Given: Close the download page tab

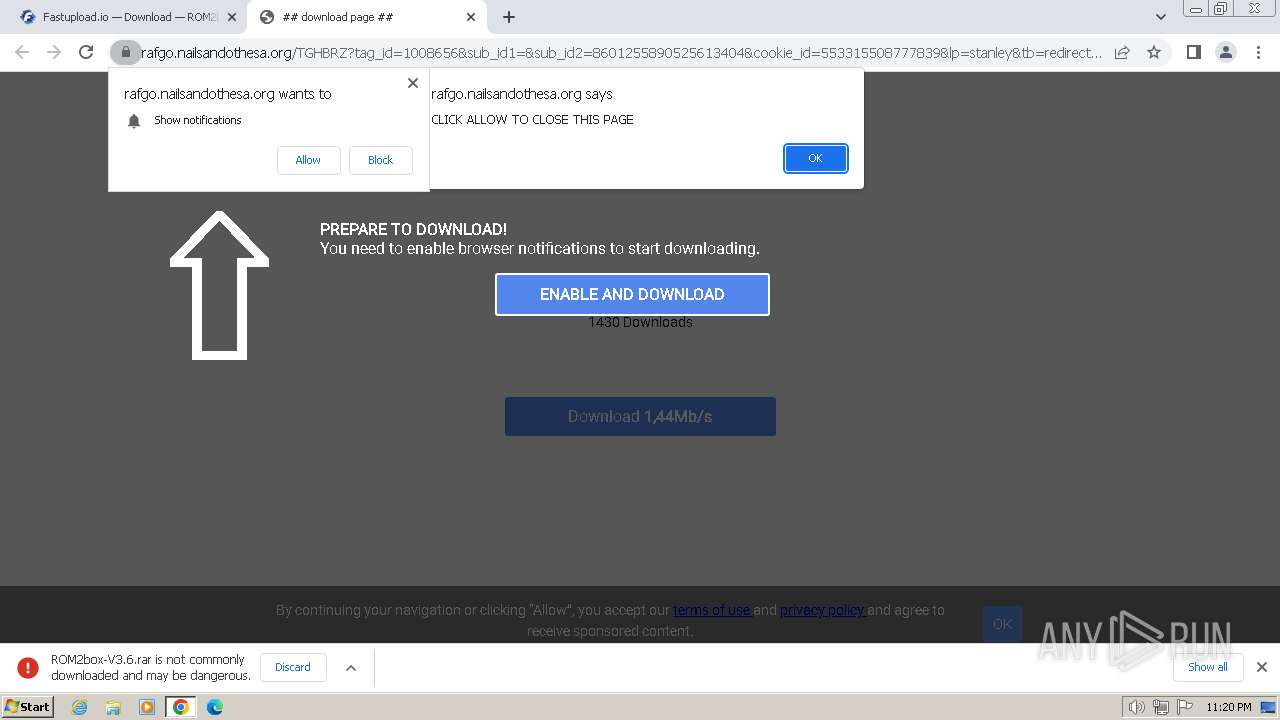Looking at the screenshot, I should pyautogui.click(x=471, y=17).
